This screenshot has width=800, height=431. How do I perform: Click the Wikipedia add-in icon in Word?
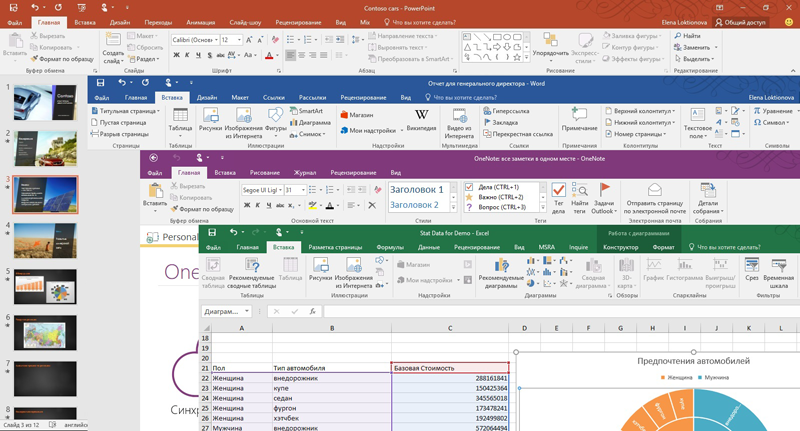click(x=421, y=115)
